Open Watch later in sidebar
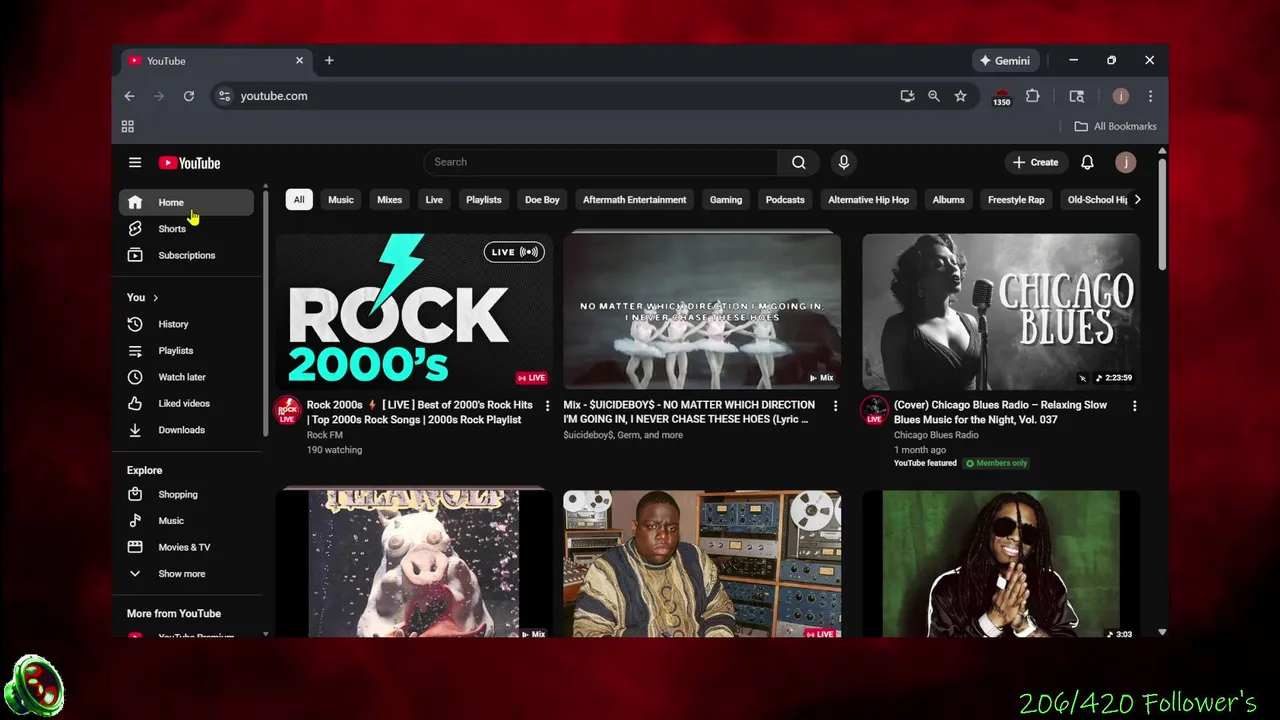1280x720 pixels. click(186, 377)
